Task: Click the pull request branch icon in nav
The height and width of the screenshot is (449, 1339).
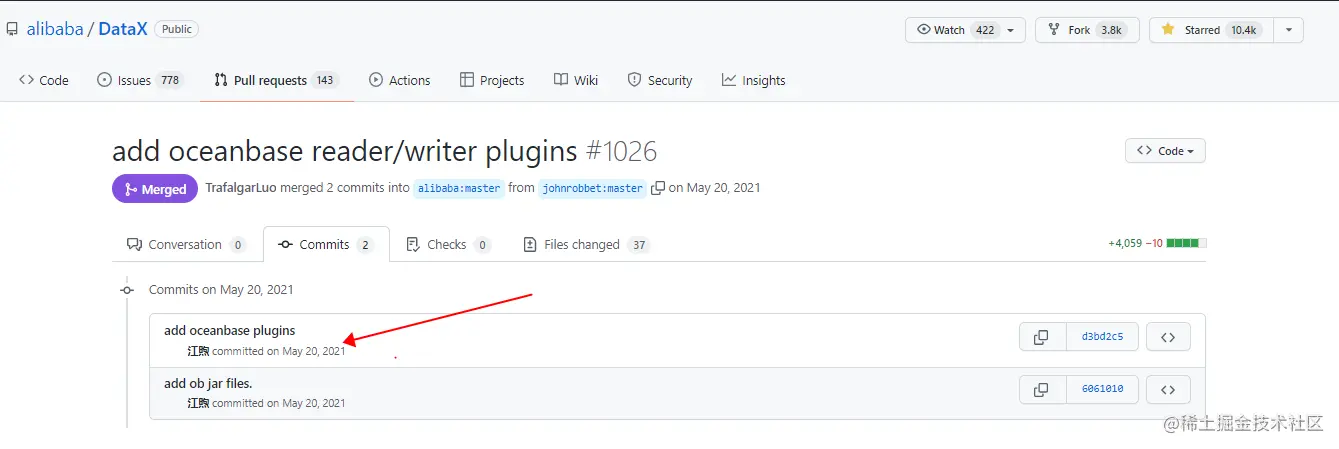Action: [220, 80]
